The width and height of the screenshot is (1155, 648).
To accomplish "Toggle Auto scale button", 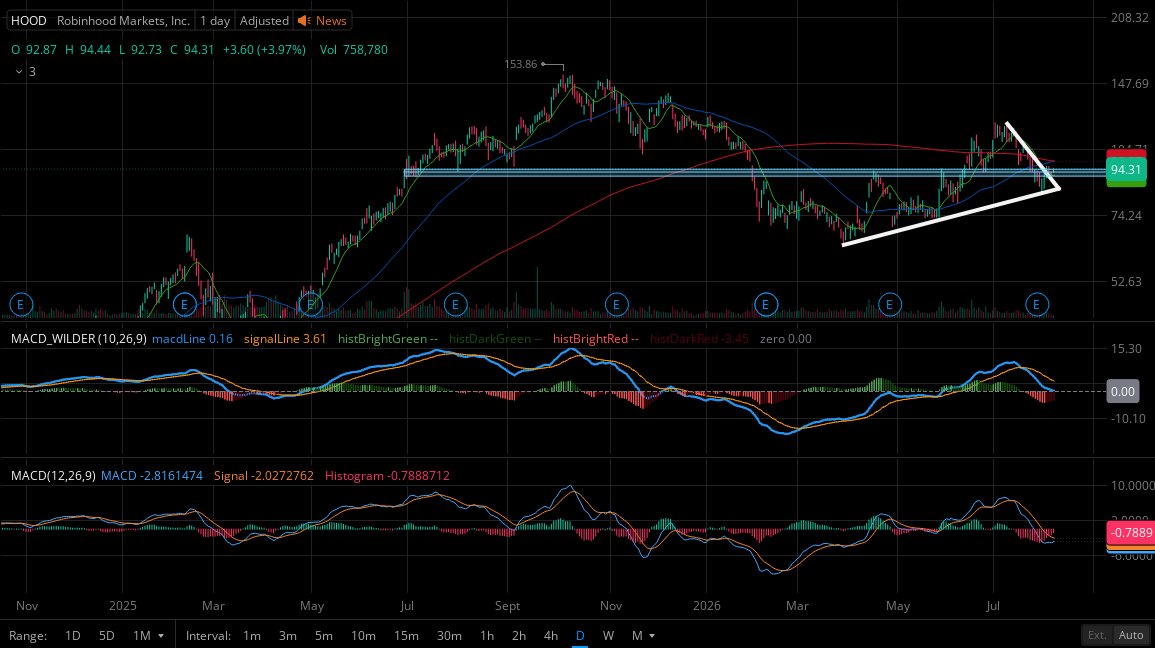I will point(1131,635).
